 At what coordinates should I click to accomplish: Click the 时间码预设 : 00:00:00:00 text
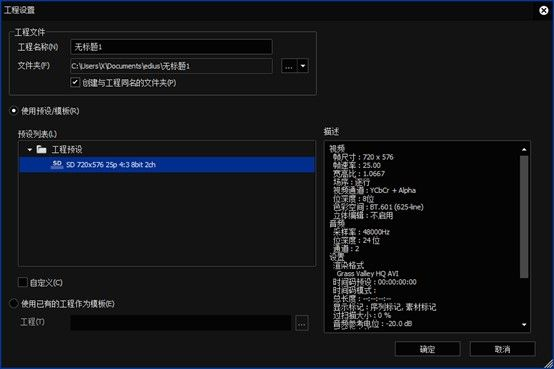click(375, 282)
